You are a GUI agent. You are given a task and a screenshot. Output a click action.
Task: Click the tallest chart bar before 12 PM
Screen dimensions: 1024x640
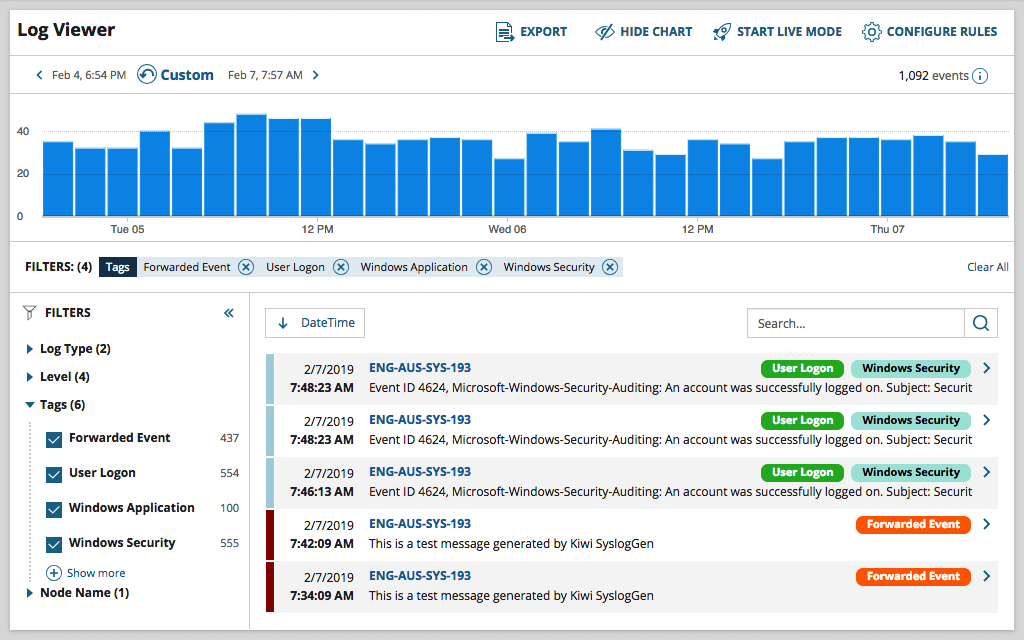tap(251, 165)
